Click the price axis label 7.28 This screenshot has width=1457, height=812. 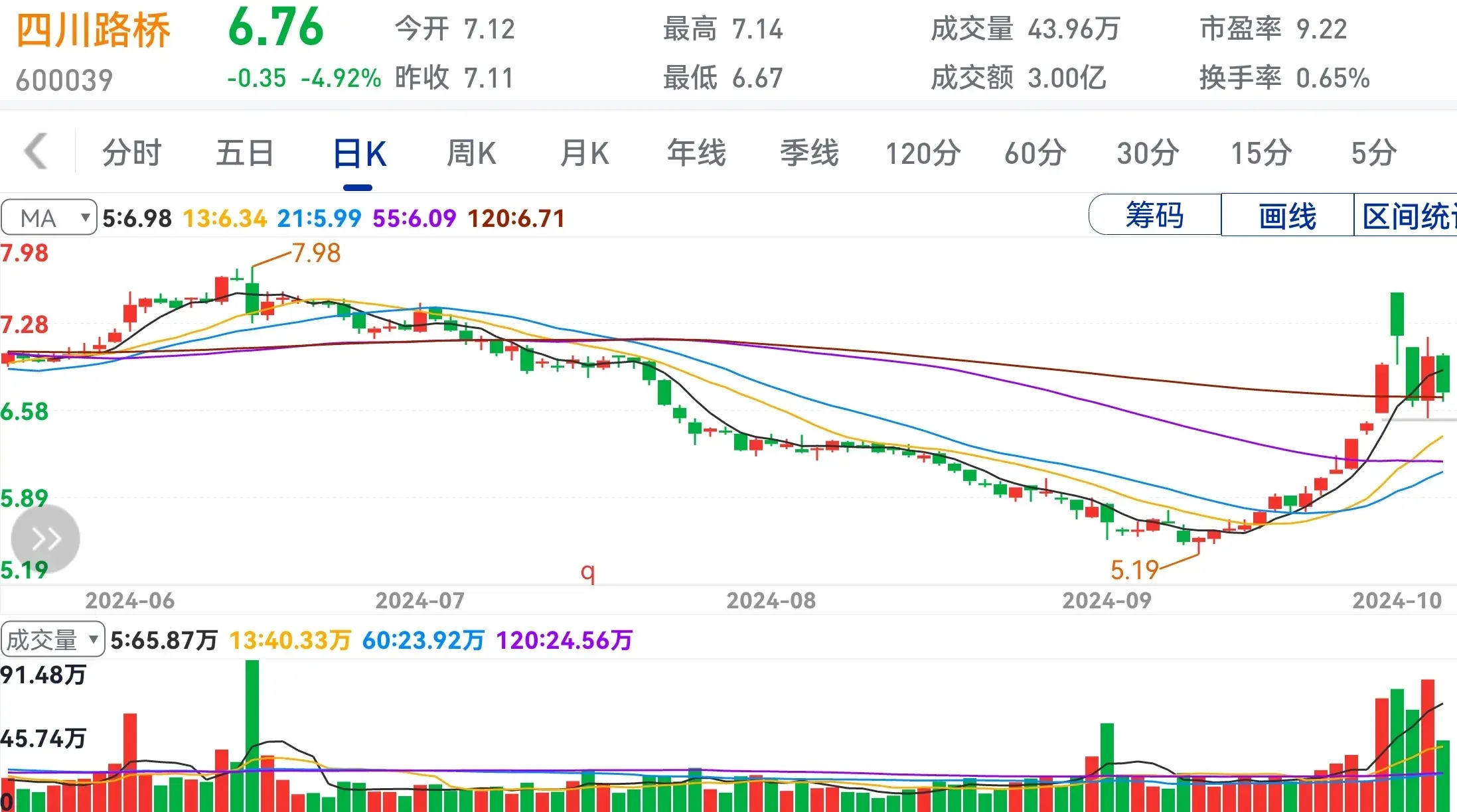tap(25, 325)
